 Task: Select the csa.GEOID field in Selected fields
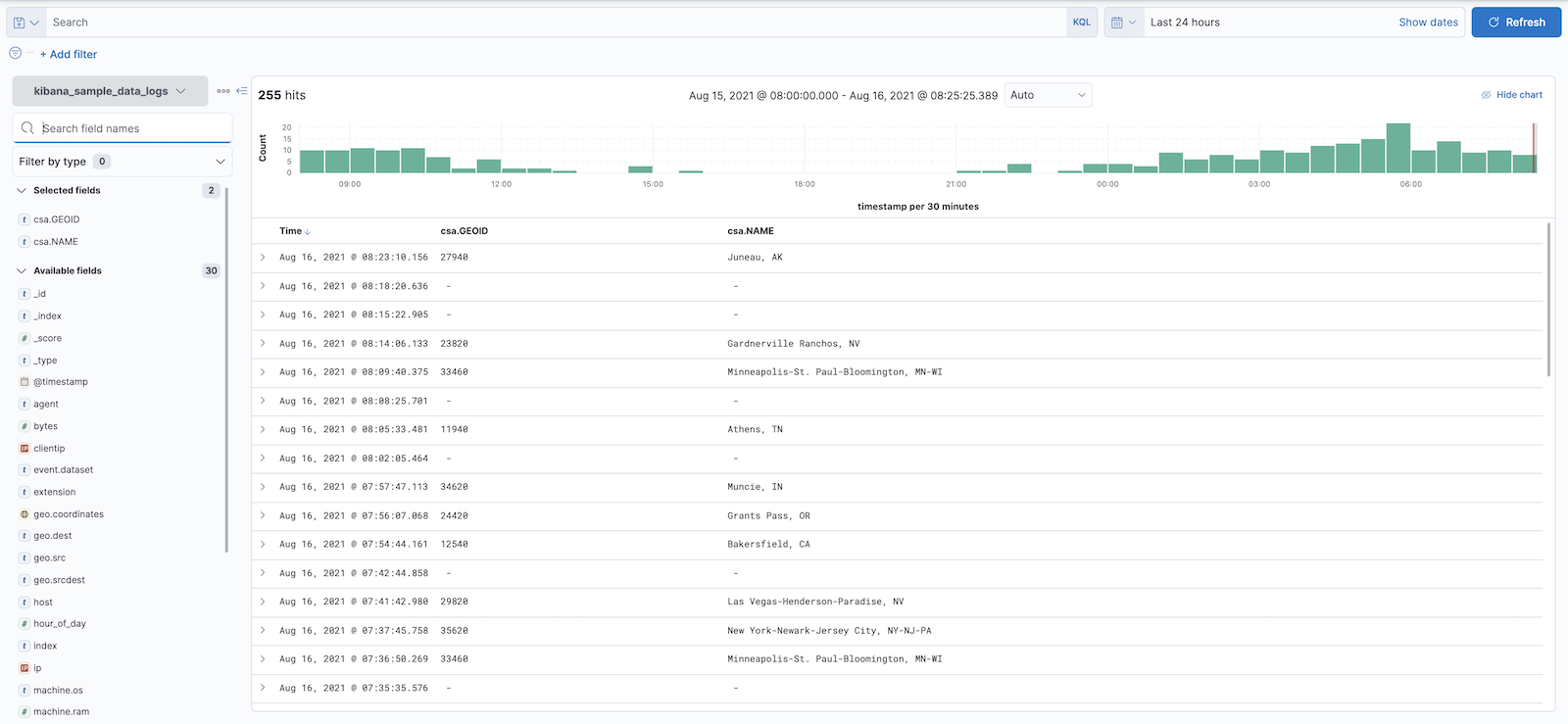click(x=57, y=219)
